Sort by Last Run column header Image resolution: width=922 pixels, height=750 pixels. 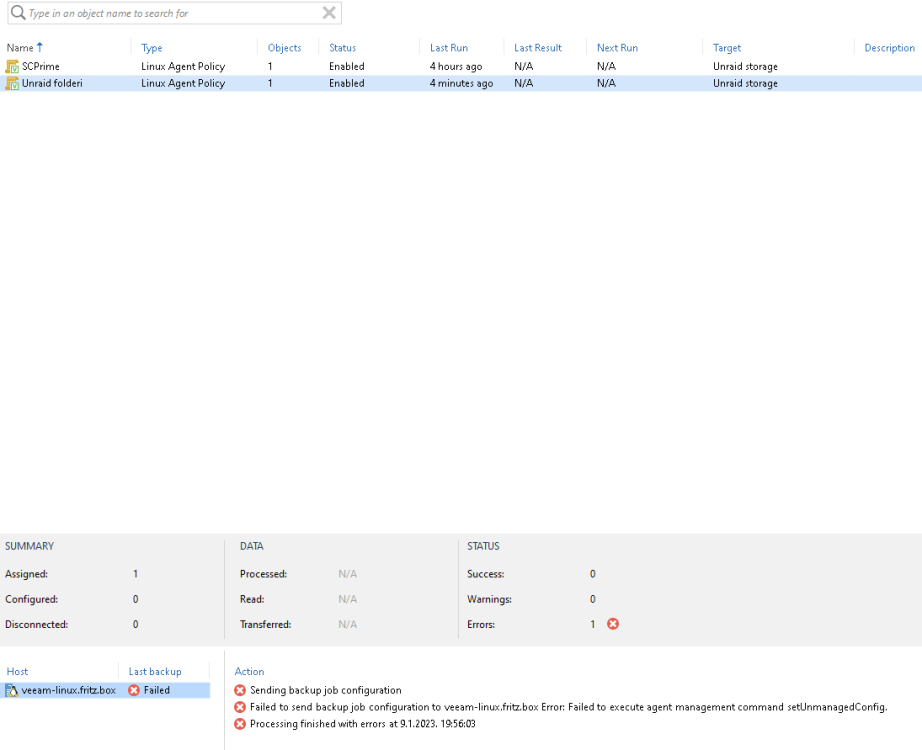449,48
